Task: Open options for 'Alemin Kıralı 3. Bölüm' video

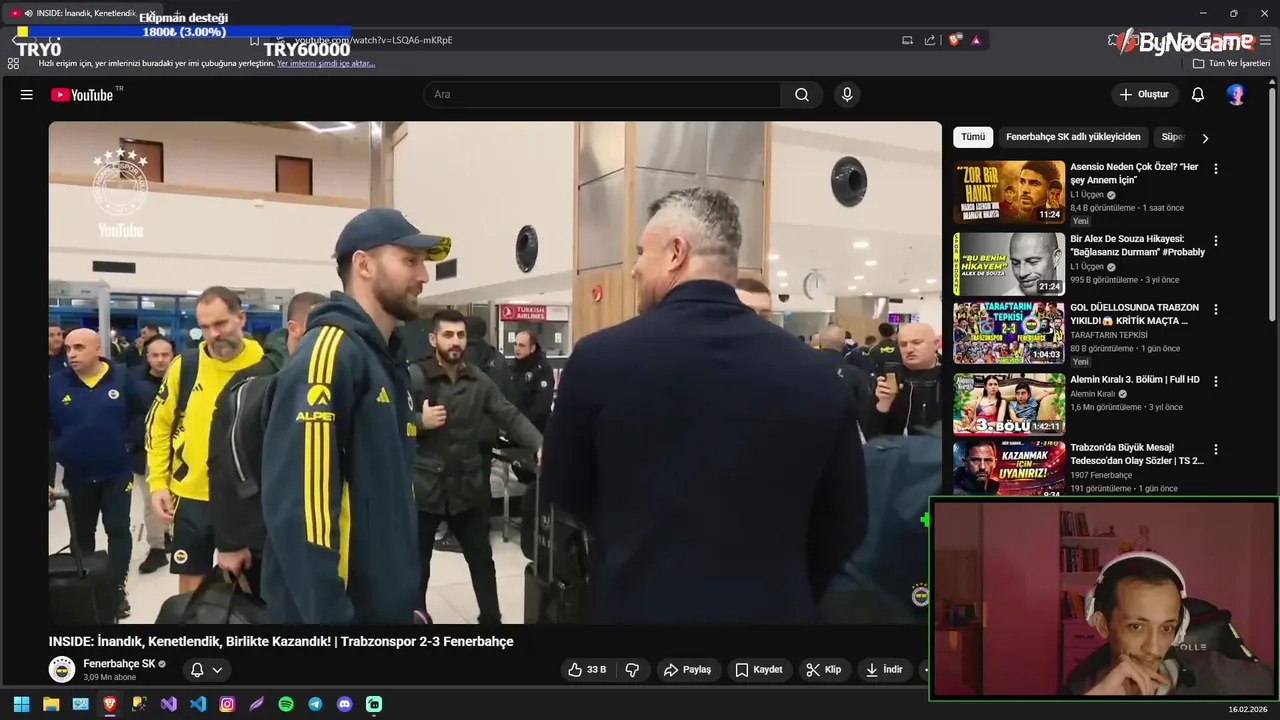Action: click(1216, 381)
